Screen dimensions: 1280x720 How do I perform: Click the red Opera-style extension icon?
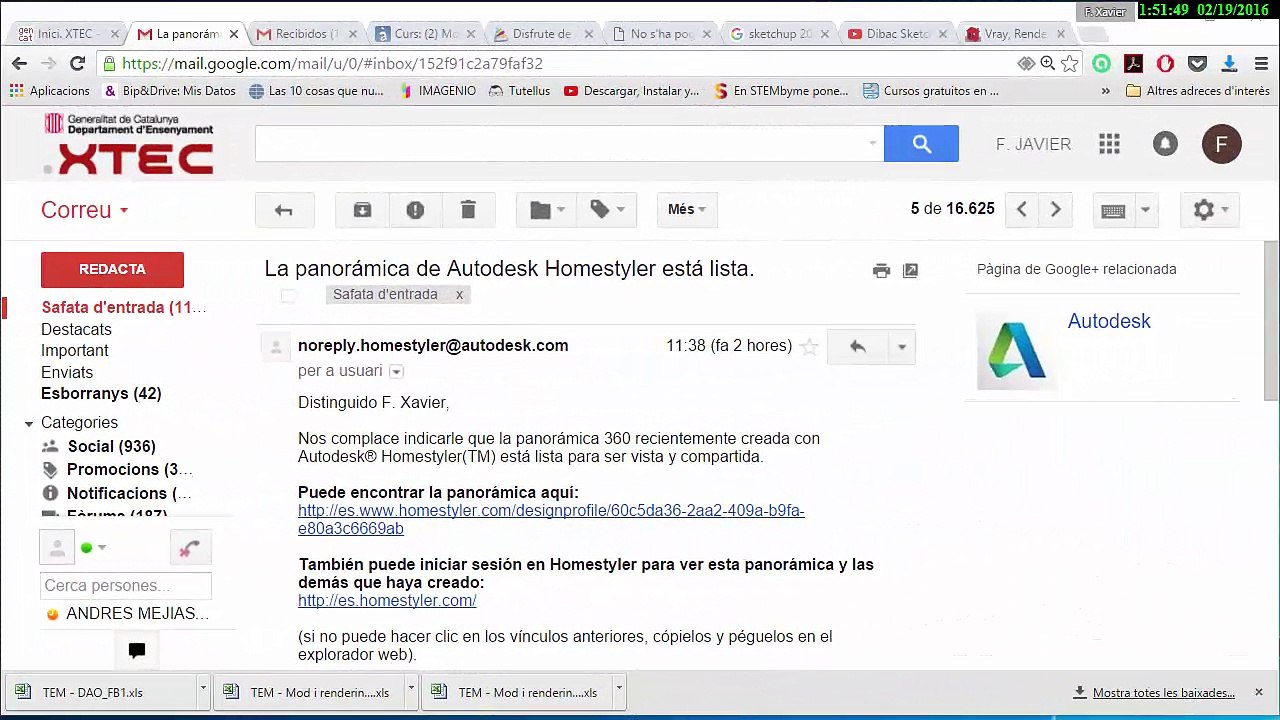click(1165, 63)
